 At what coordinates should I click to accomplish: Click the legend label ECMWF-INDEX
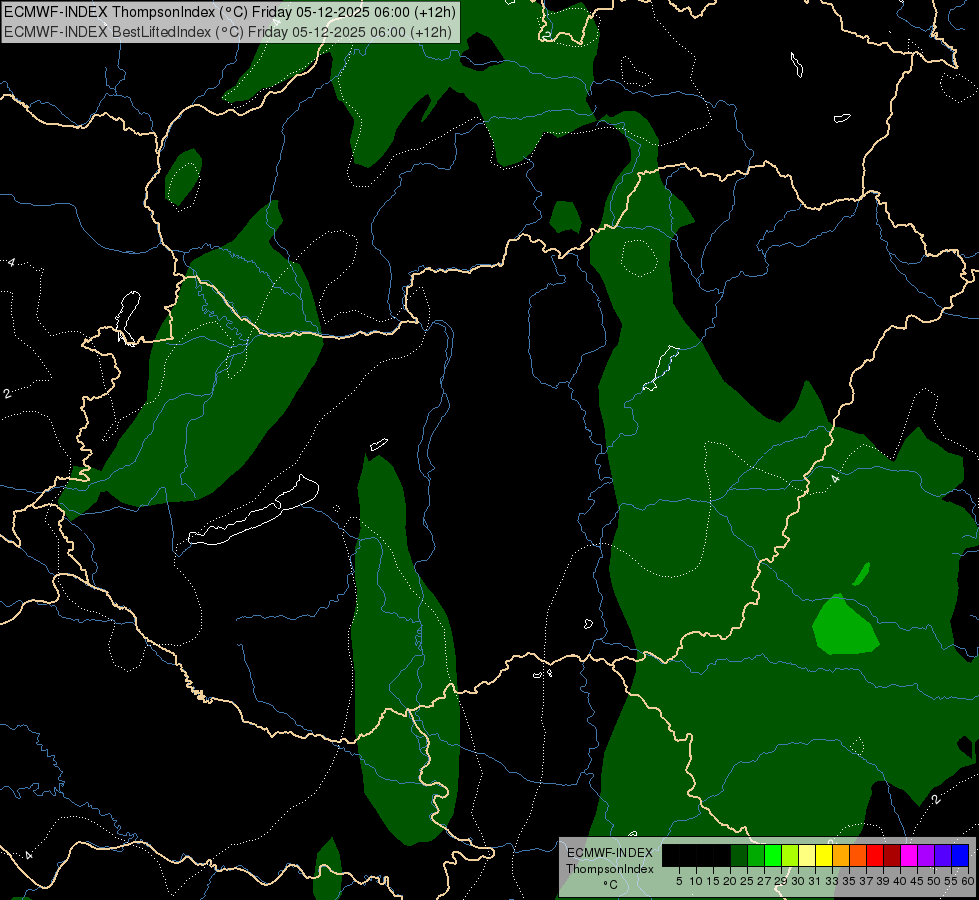(x=609, y=853)
